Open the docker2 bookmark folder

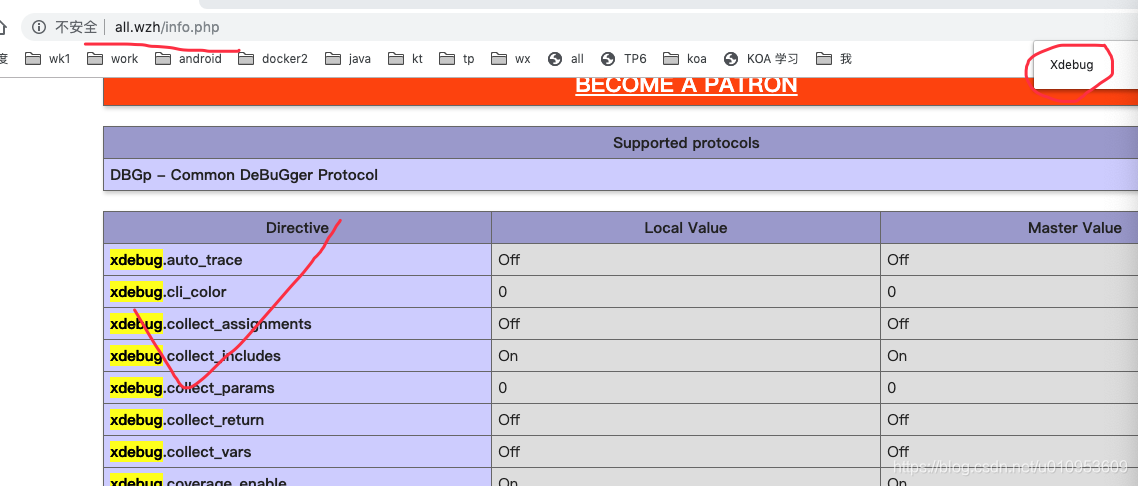pos(273,59)
